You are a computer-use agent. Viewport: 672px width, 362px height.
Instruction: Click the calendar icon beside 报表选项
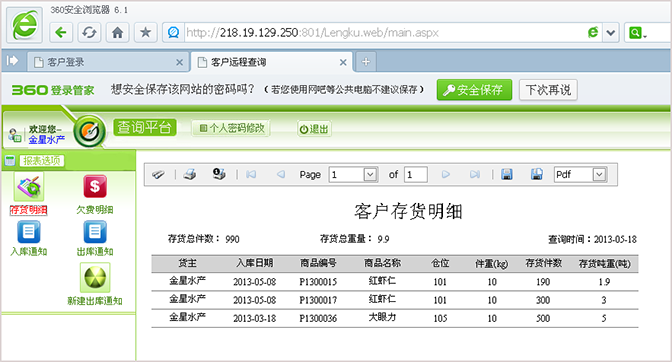10,161
